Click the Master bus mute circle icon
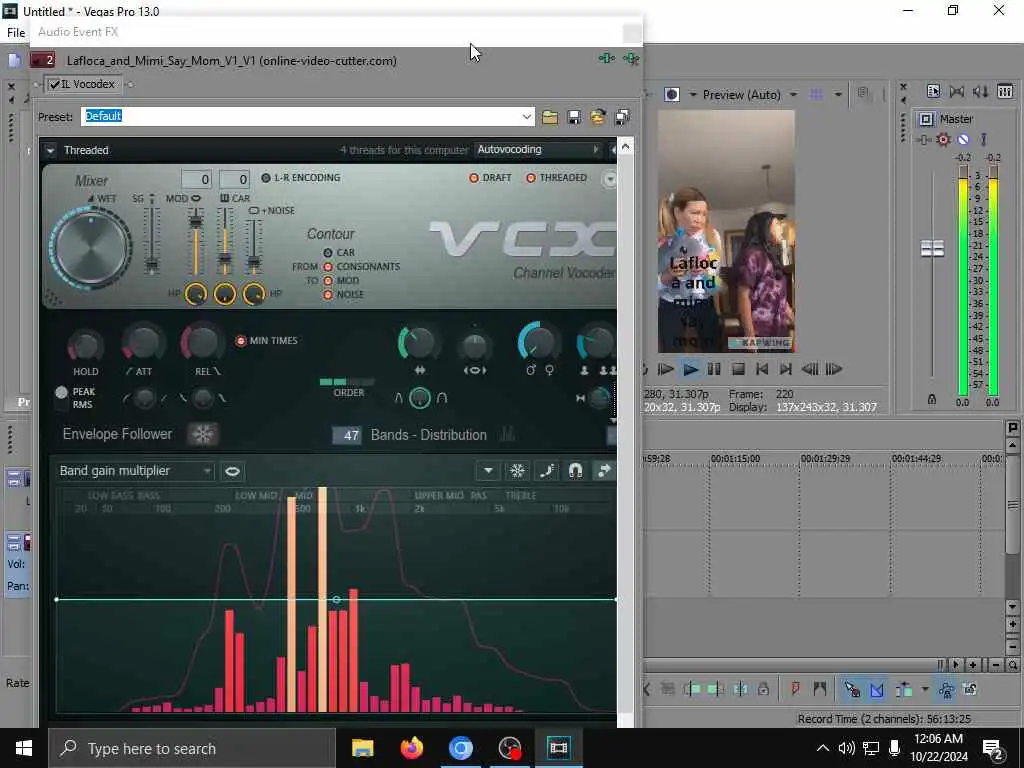This screenshot has width=1024, height=768. pyautogui.click(x=963, y=139)
